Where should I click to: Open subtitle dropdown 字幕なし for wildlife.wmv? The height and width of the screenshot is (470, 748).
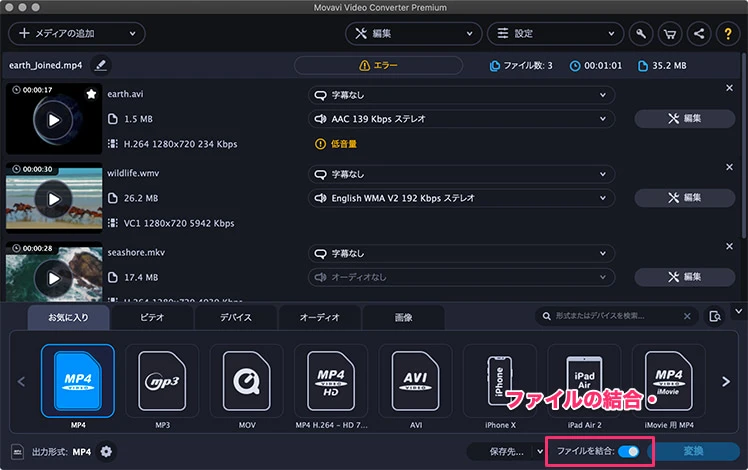click(461, 174)
